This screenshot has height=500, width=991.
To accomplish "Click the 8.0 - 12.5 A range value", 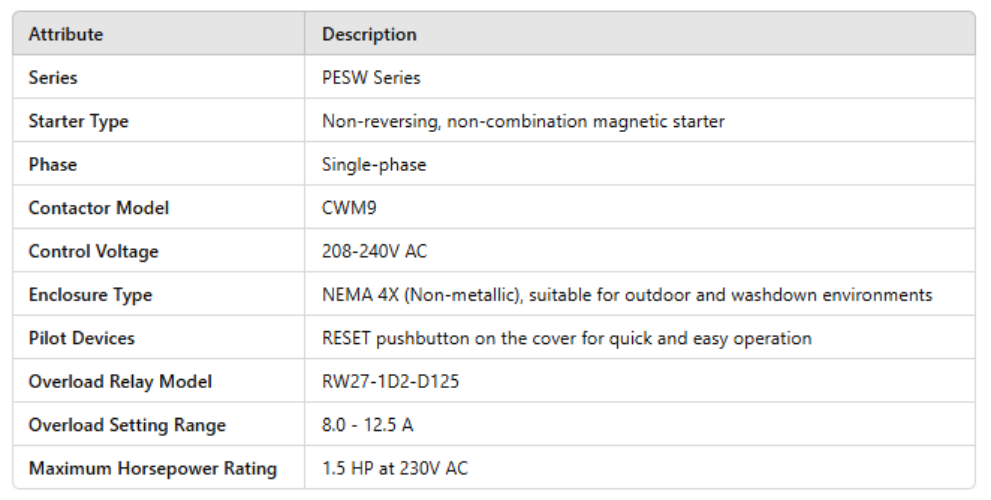I will click(x=367, y=425).
